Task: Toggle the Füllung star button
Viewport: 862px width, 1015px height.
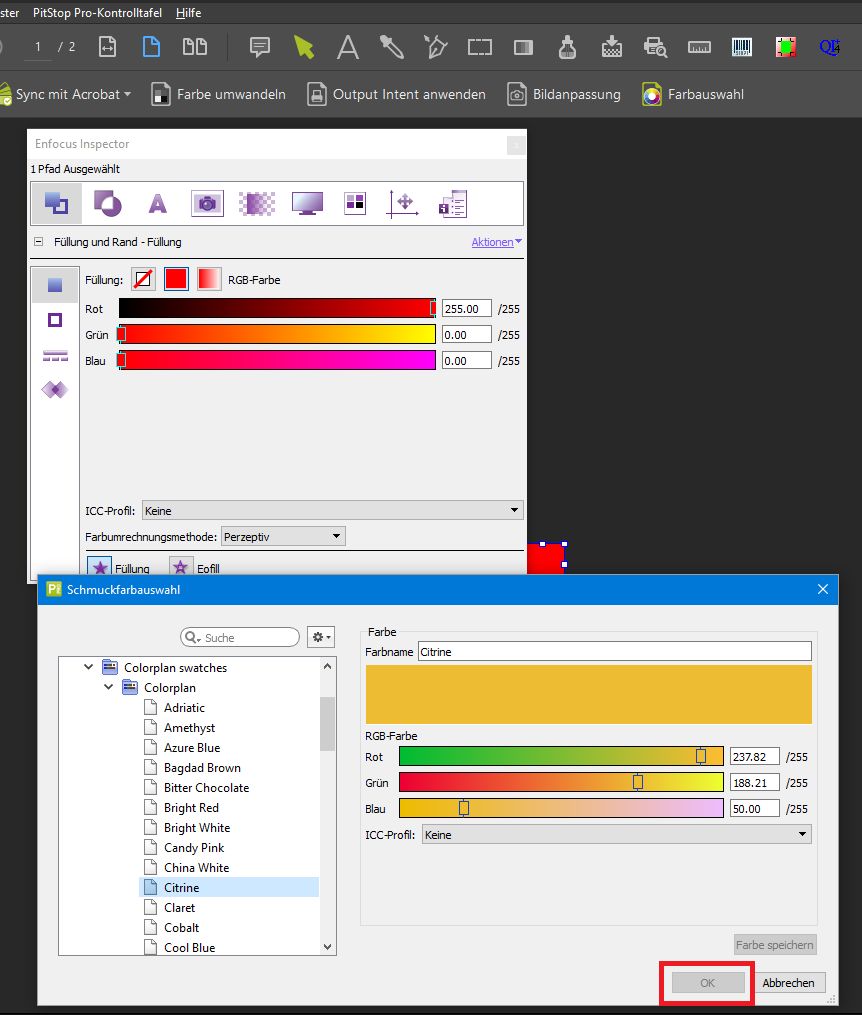Action: 100,568
